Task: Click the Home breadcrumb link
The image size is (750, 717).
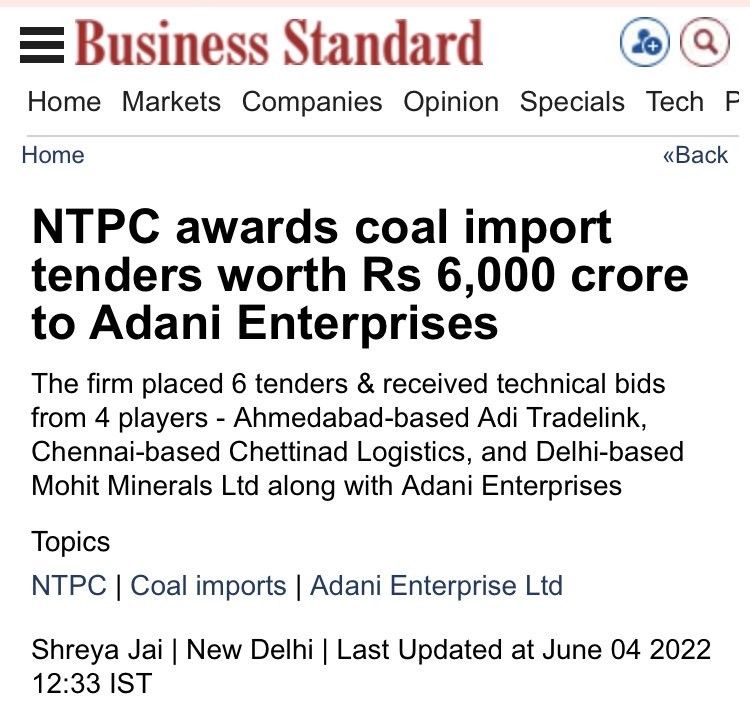Action: [53, 155]
